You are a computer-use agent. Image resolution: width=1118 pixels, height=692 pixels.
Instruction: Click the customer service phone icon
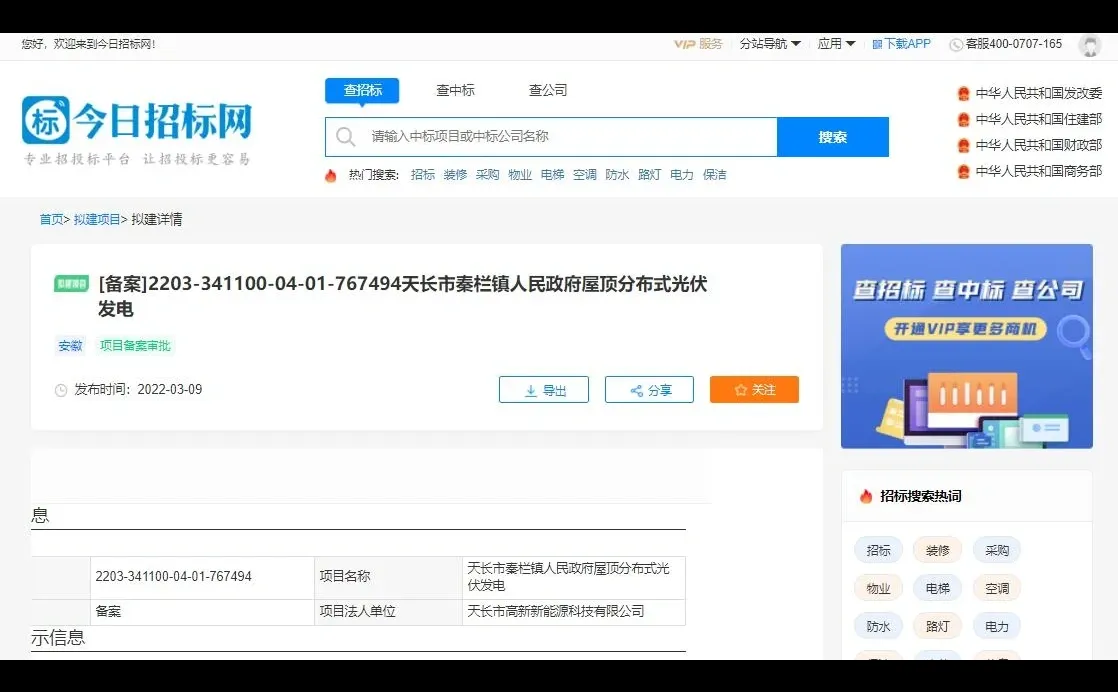pyautogui.click(x=955, y=44)
